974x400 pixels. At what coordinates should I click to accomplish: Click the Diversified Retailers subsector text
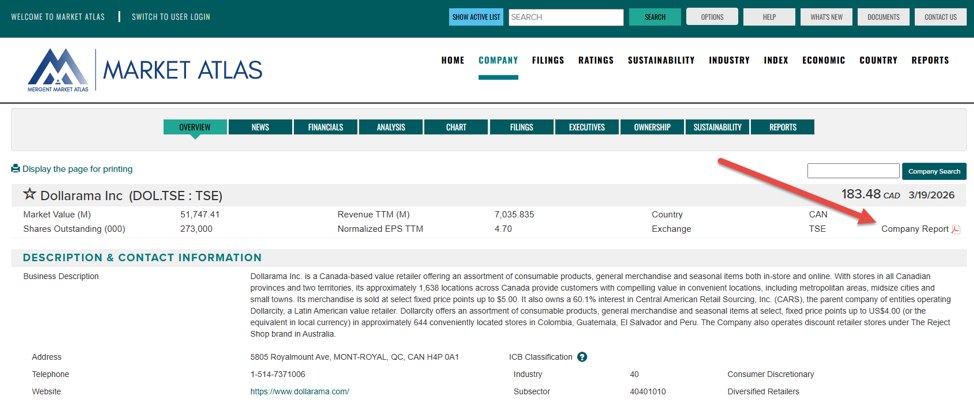point(763,392)
